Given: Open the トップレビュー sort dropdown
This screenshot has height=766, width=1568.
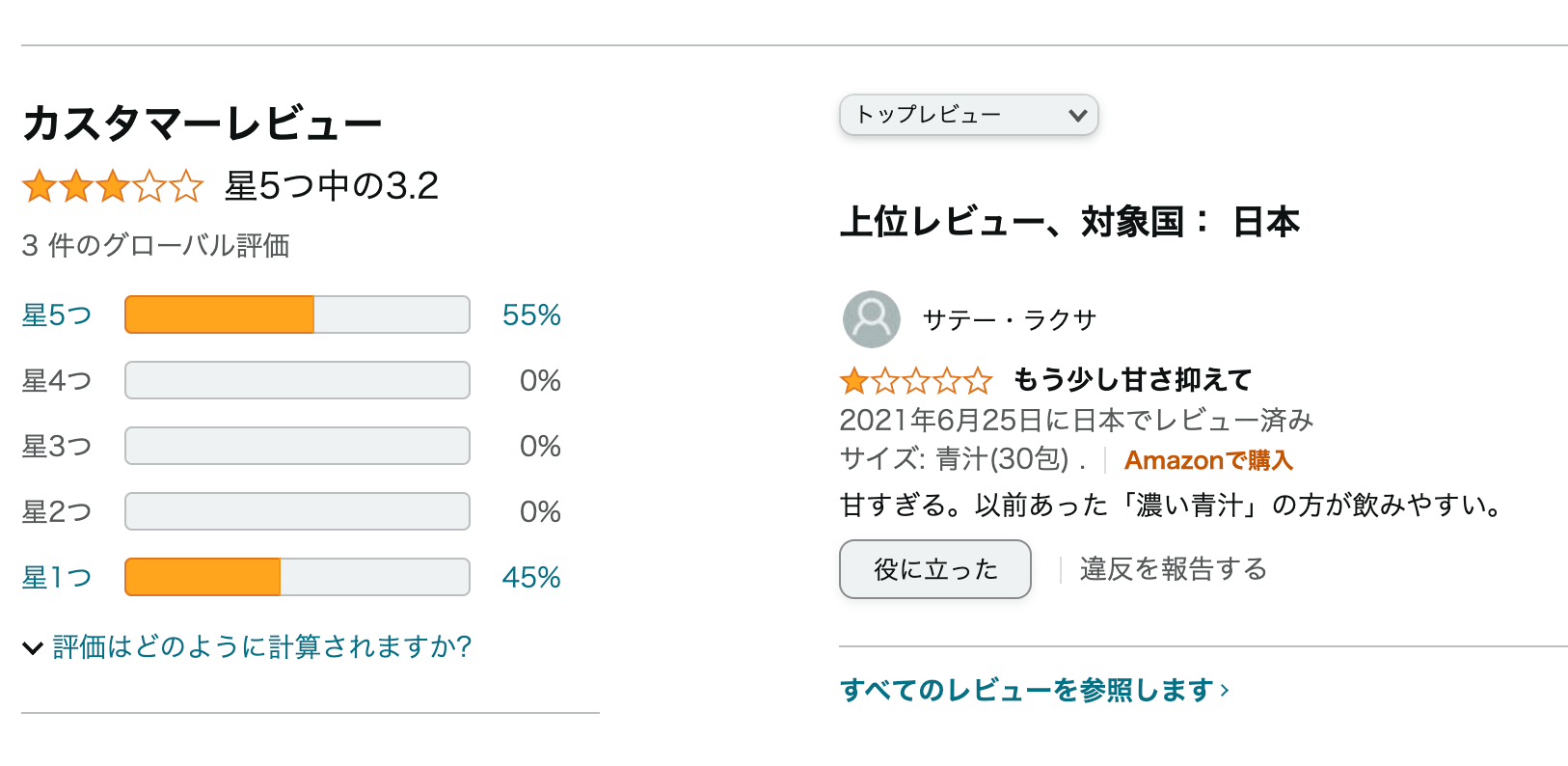Looking at the screenshot, I should click(x=969, y=115).
